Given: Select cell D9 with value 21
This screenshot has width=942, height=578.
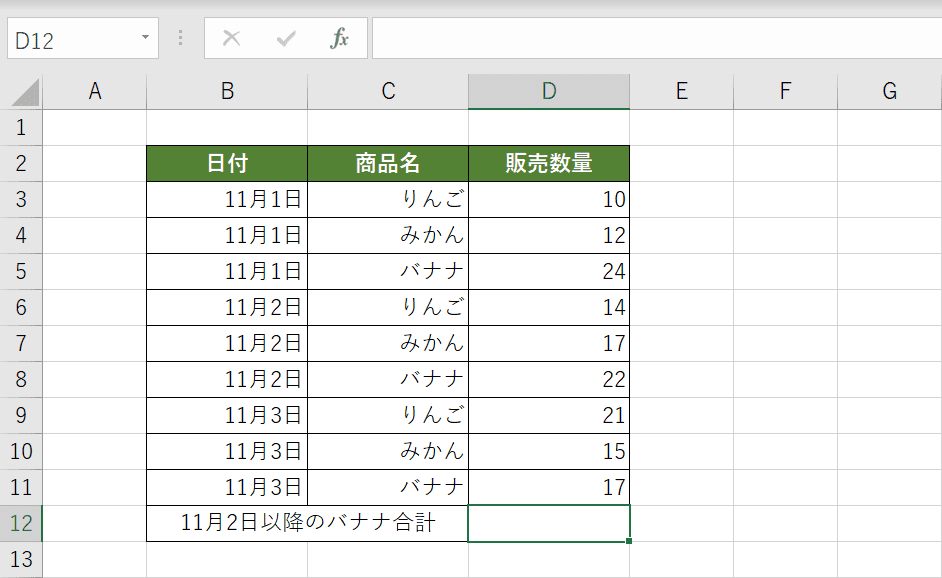Looking at the screenshot, I should (x=549, y=416).
